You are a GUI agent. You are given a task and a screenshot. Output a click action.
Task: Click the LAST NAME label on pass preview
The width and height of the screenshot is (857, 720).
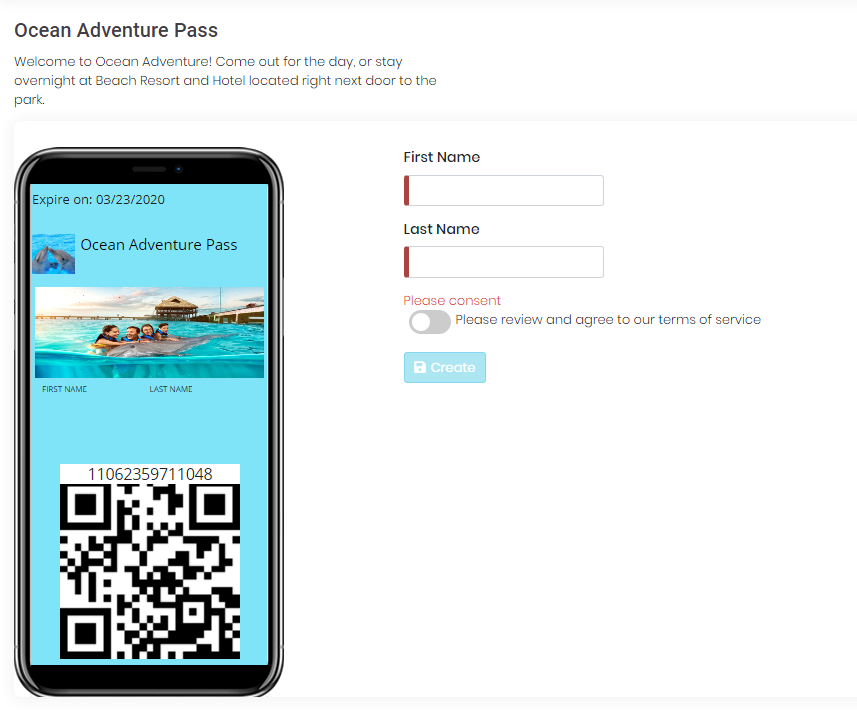[x=171, y=389]
